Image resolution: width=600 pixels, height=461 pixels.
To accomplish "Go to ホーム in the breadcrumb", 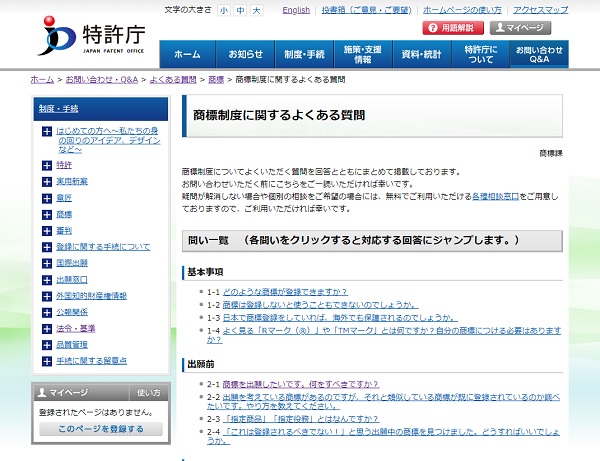I will point(42,80).
